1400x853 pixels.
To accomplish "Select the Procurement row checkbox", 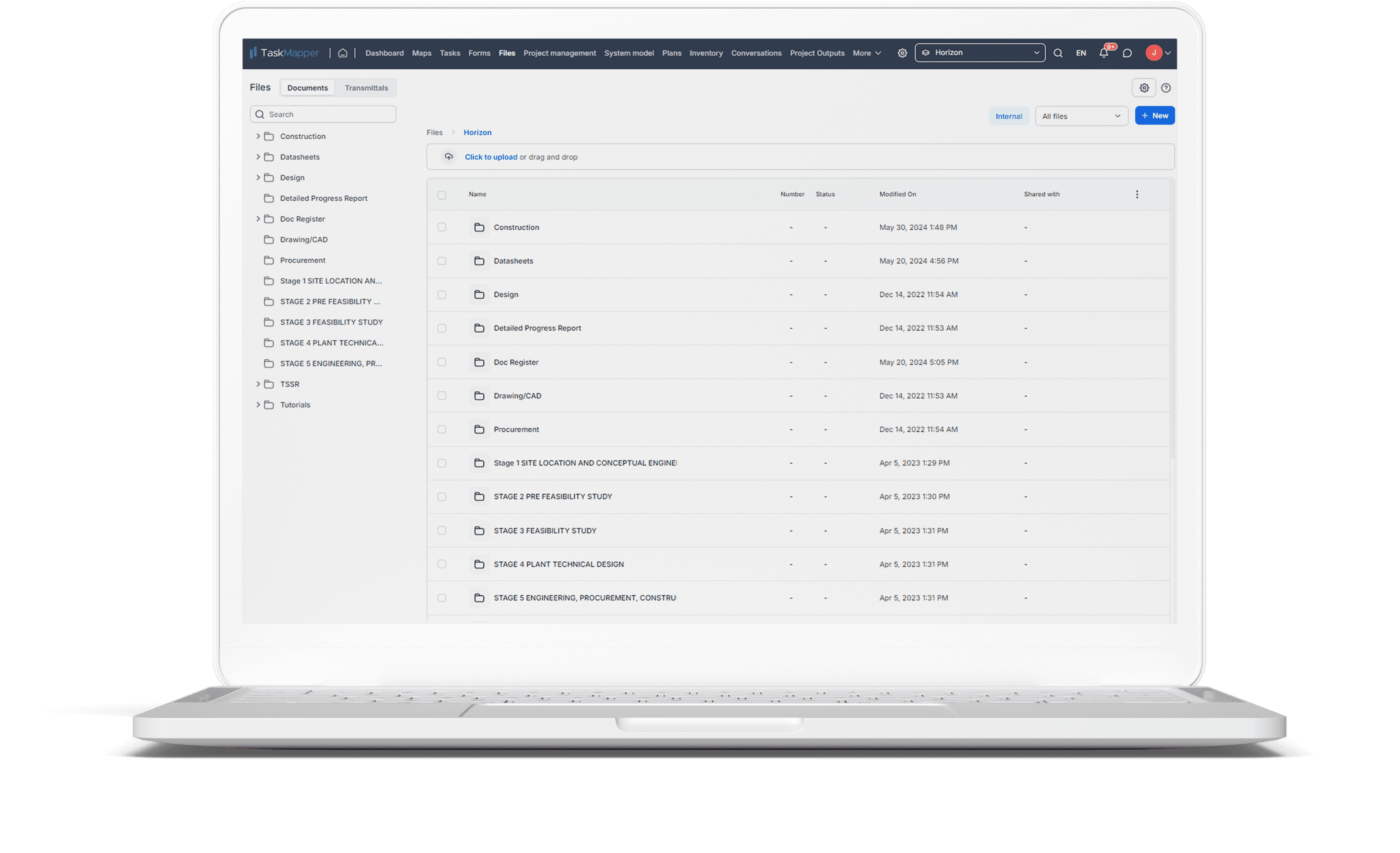I will click(x=442, y=429).
